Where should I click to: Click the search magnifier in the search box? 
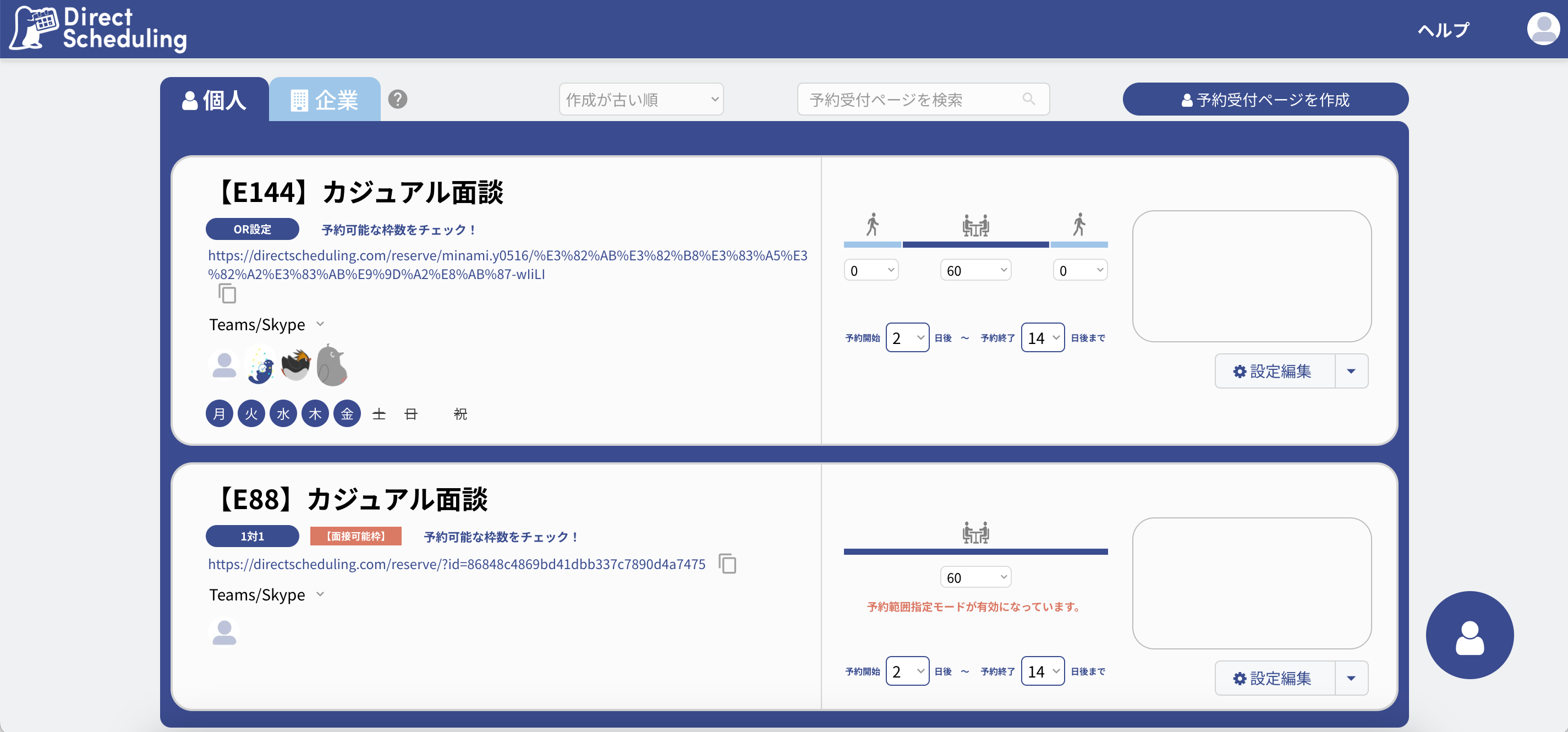pos(1029,99)
